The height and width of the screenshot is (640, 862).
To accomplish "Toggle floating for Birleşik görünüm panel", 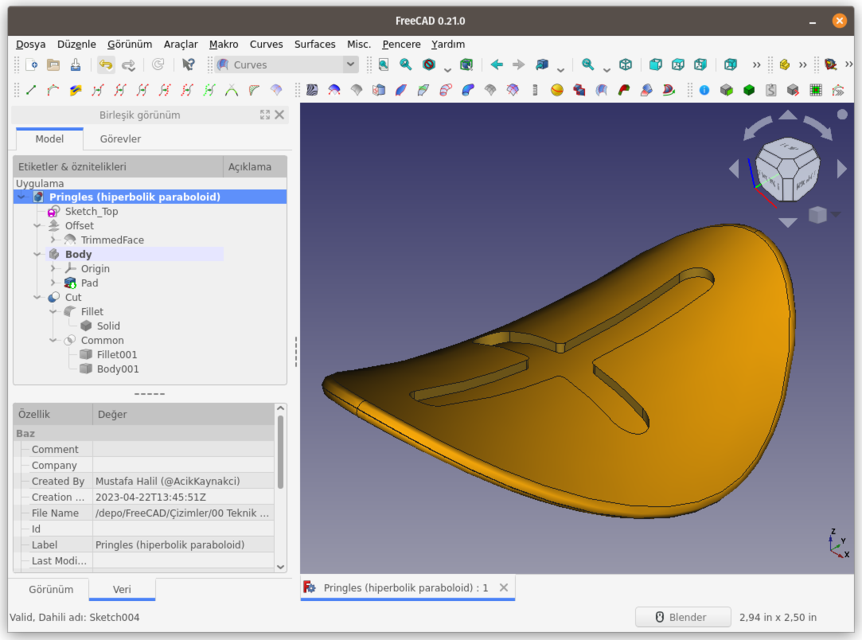I will tap(265, 115).
